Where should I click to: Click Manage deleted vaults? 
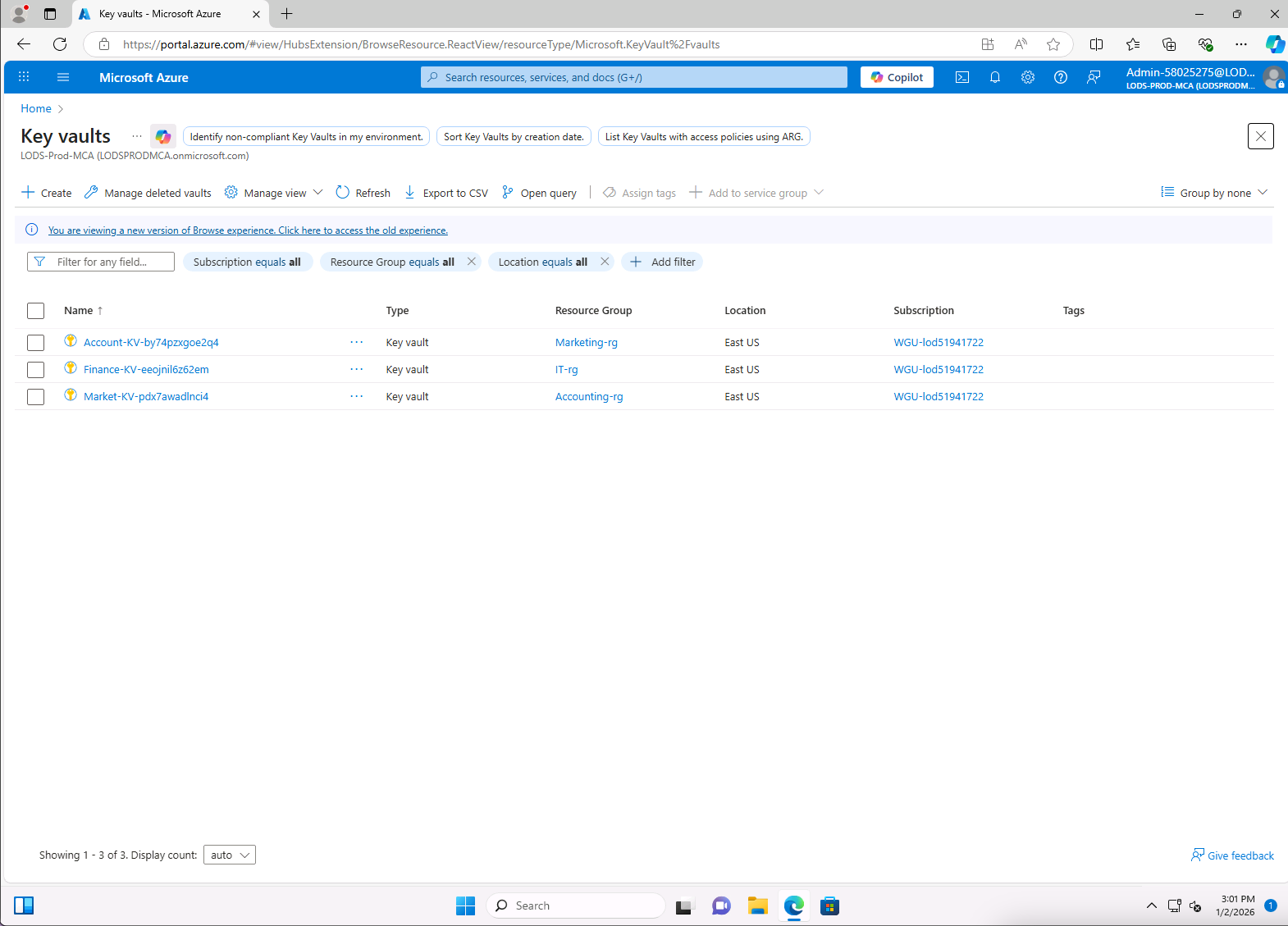point(148,193)
